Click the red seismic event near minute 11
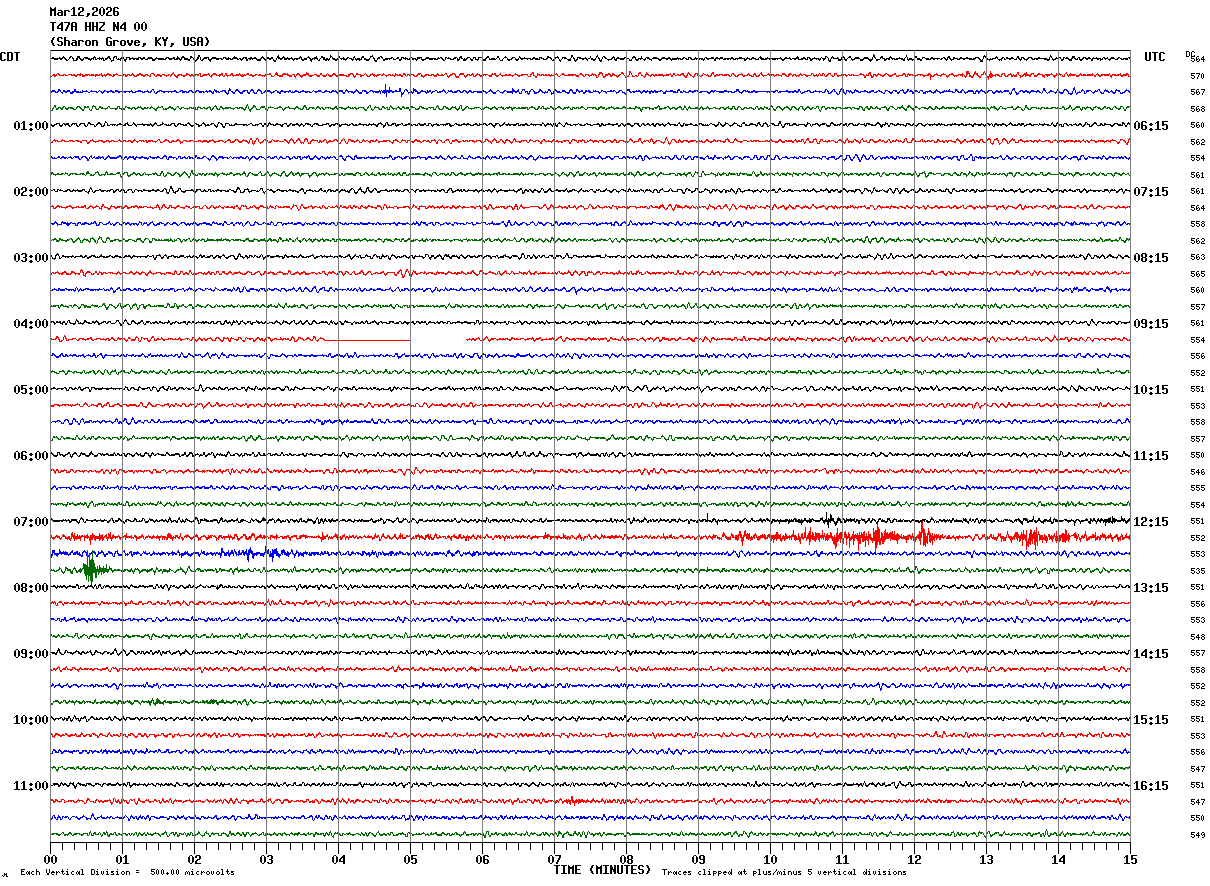1210x886 pixels. coord(860,538)
